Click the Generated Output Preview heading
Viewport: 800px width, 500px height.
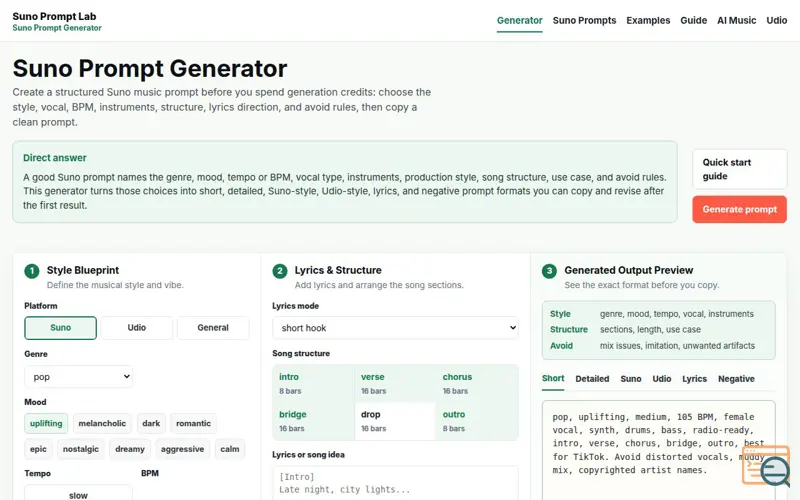[x=629, y=270]
